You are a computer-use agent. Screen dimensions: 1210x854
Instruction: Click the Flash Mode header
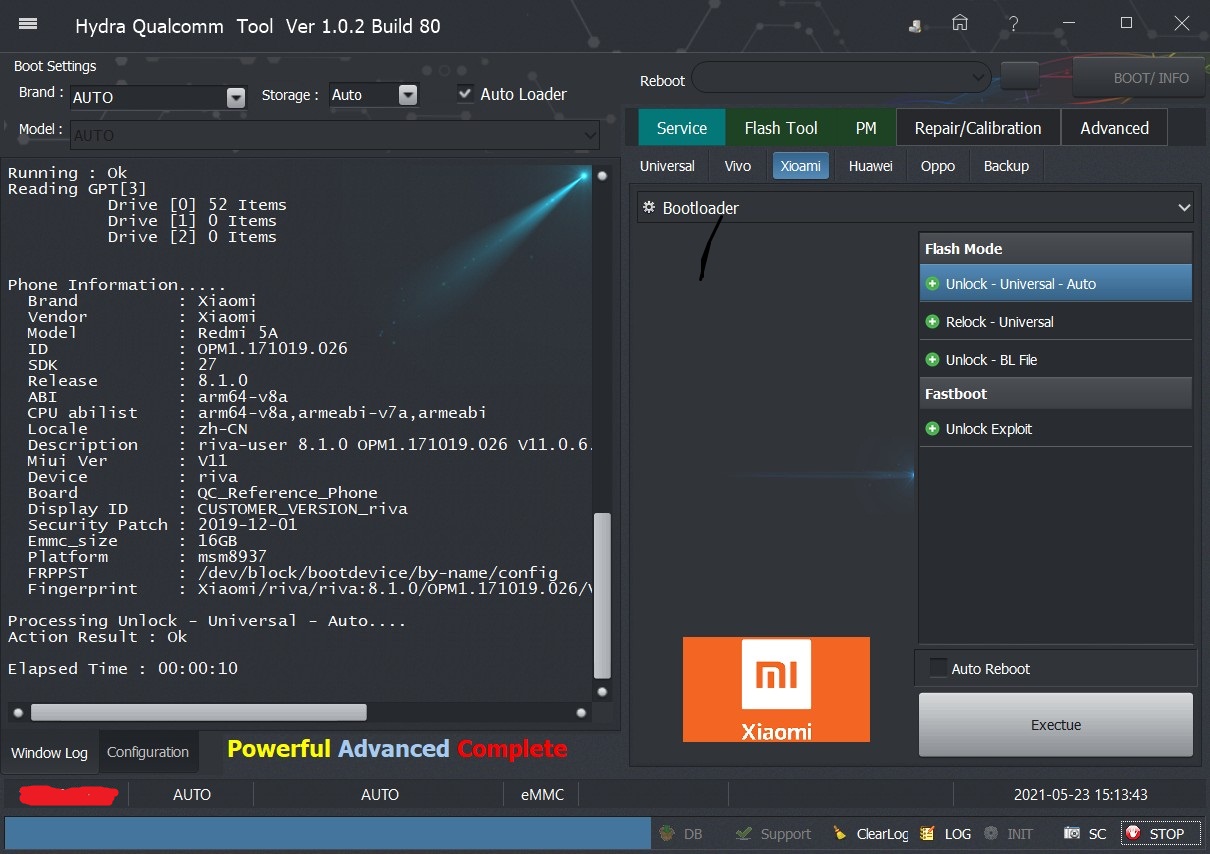[x=1055, y=249]
